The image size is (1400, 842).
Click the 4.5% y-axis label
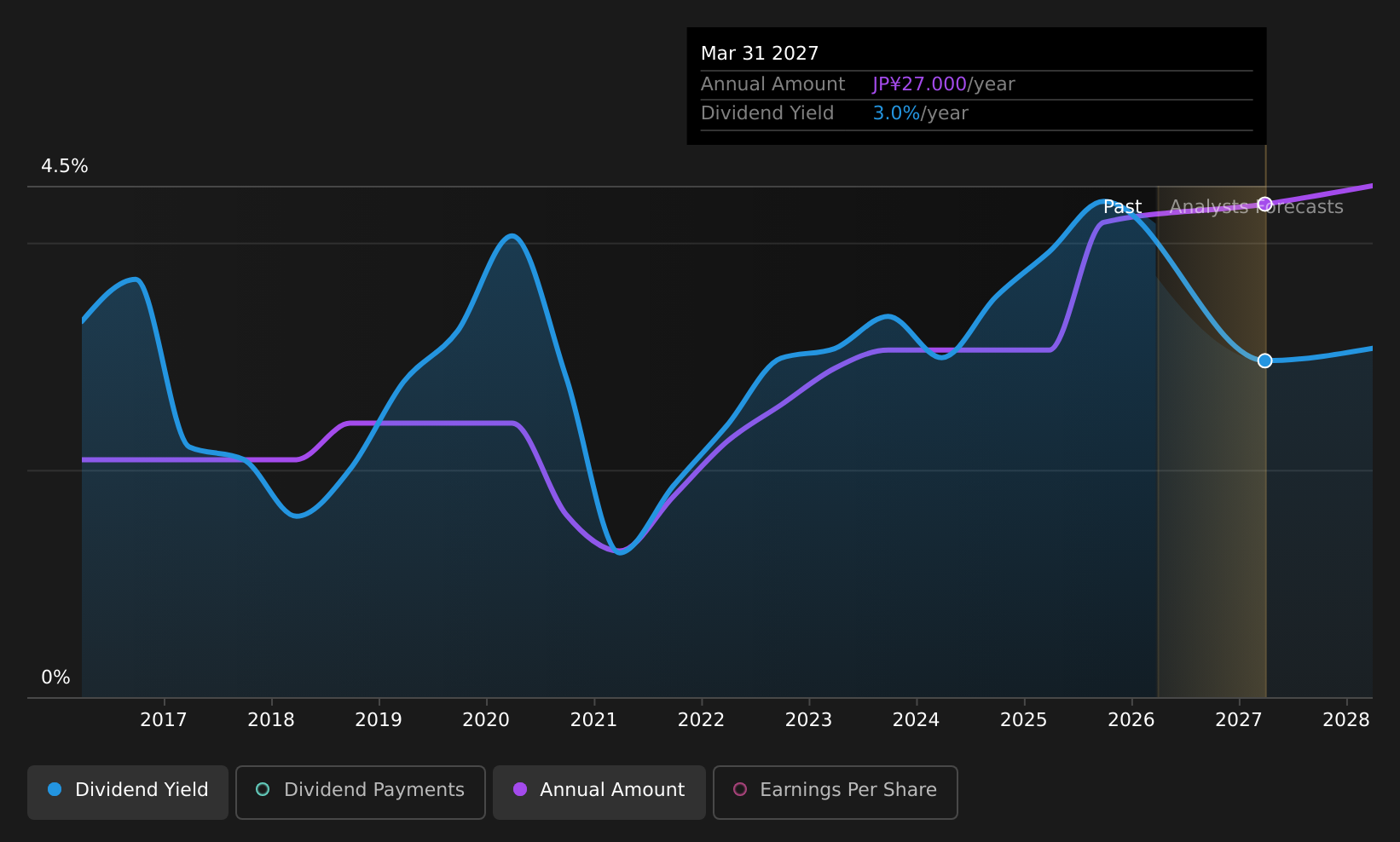65,166
